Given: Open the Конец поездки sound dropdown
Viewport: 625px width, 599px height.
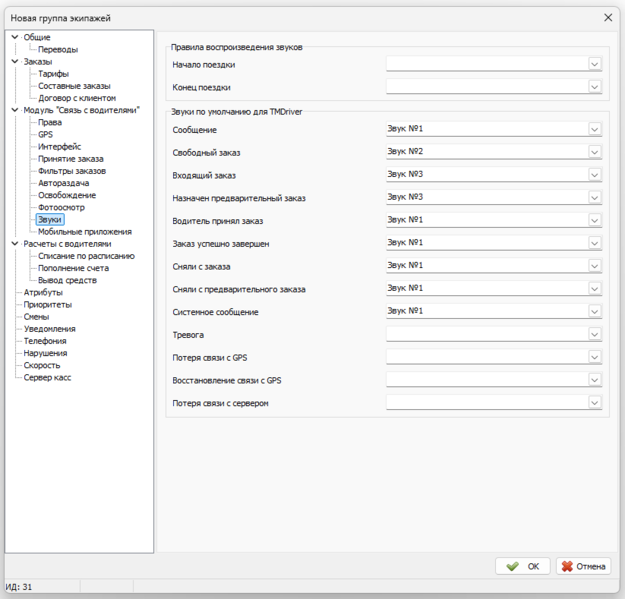Looking at the screenshot, I should pyautogui.click(x=595, y=87).
